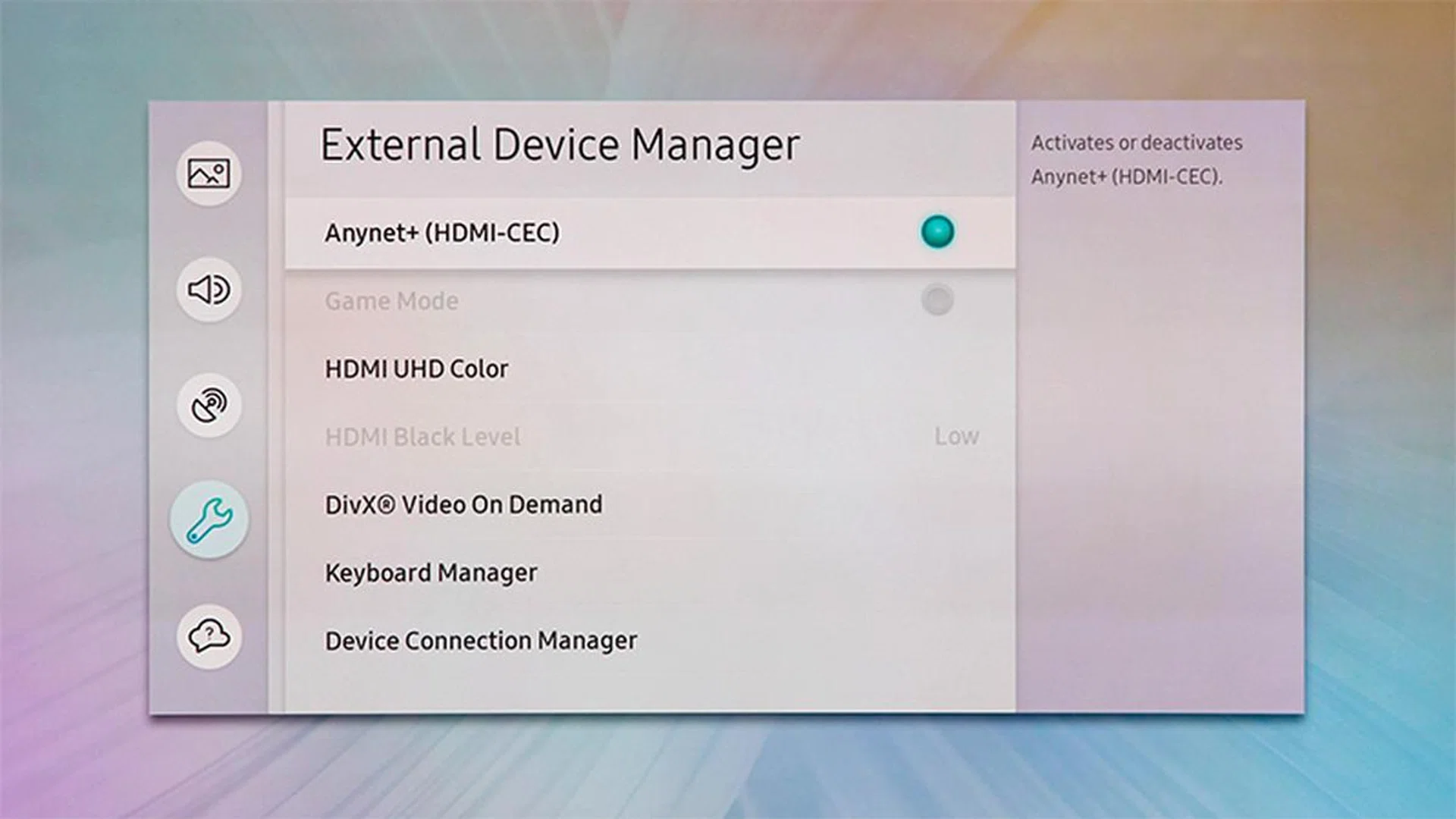Click the Low value for Black Level
The width and height of the screenshot is (1456, 819).
tap(956, 437)
